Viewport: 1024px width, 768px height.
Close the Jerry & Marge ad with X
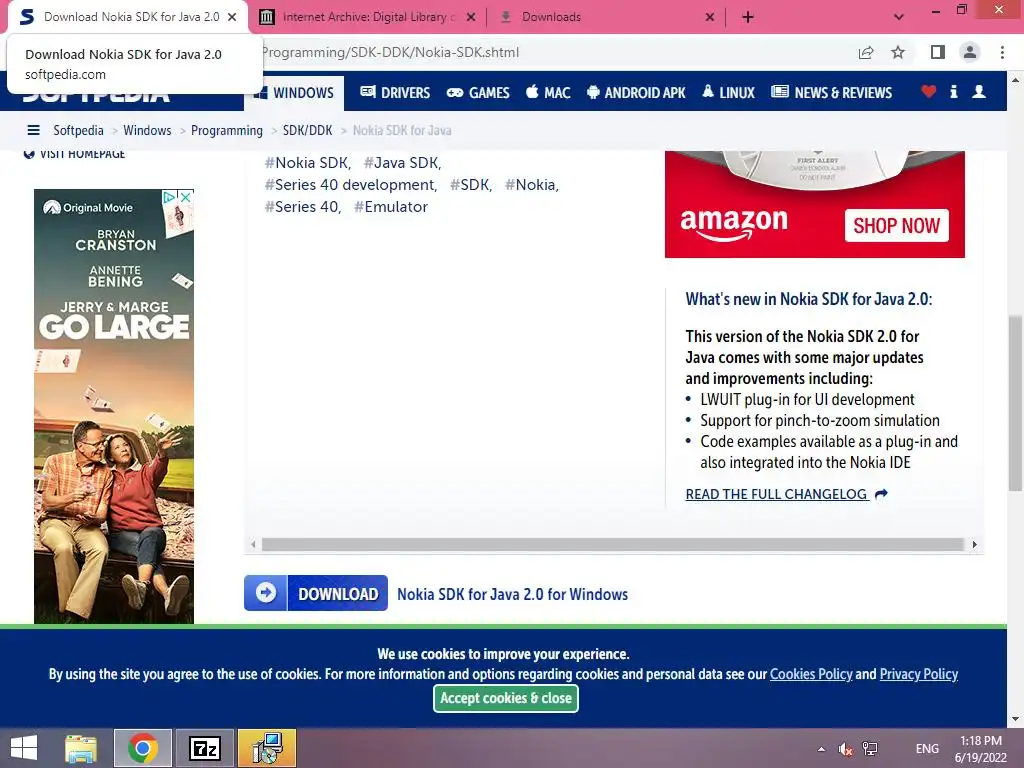pos(186,197)
